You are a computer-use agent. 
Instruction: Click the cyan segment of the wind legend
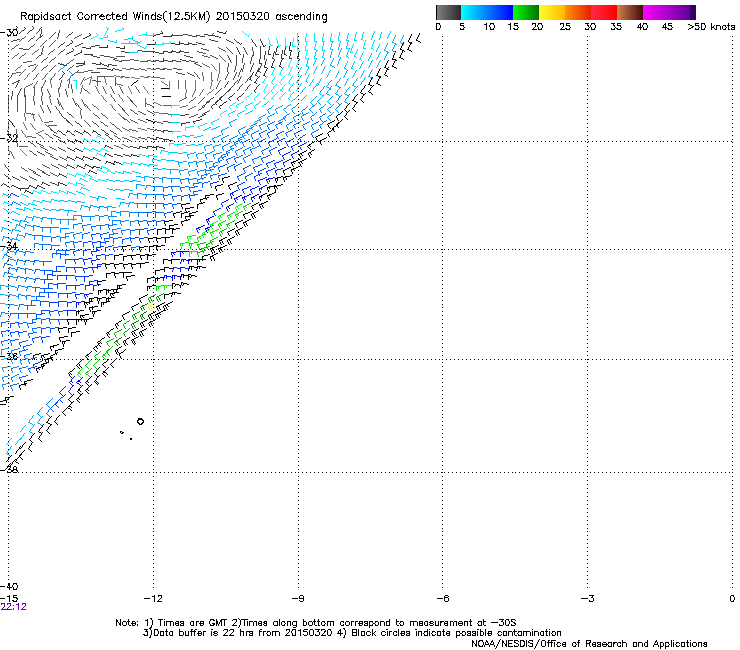474,12
